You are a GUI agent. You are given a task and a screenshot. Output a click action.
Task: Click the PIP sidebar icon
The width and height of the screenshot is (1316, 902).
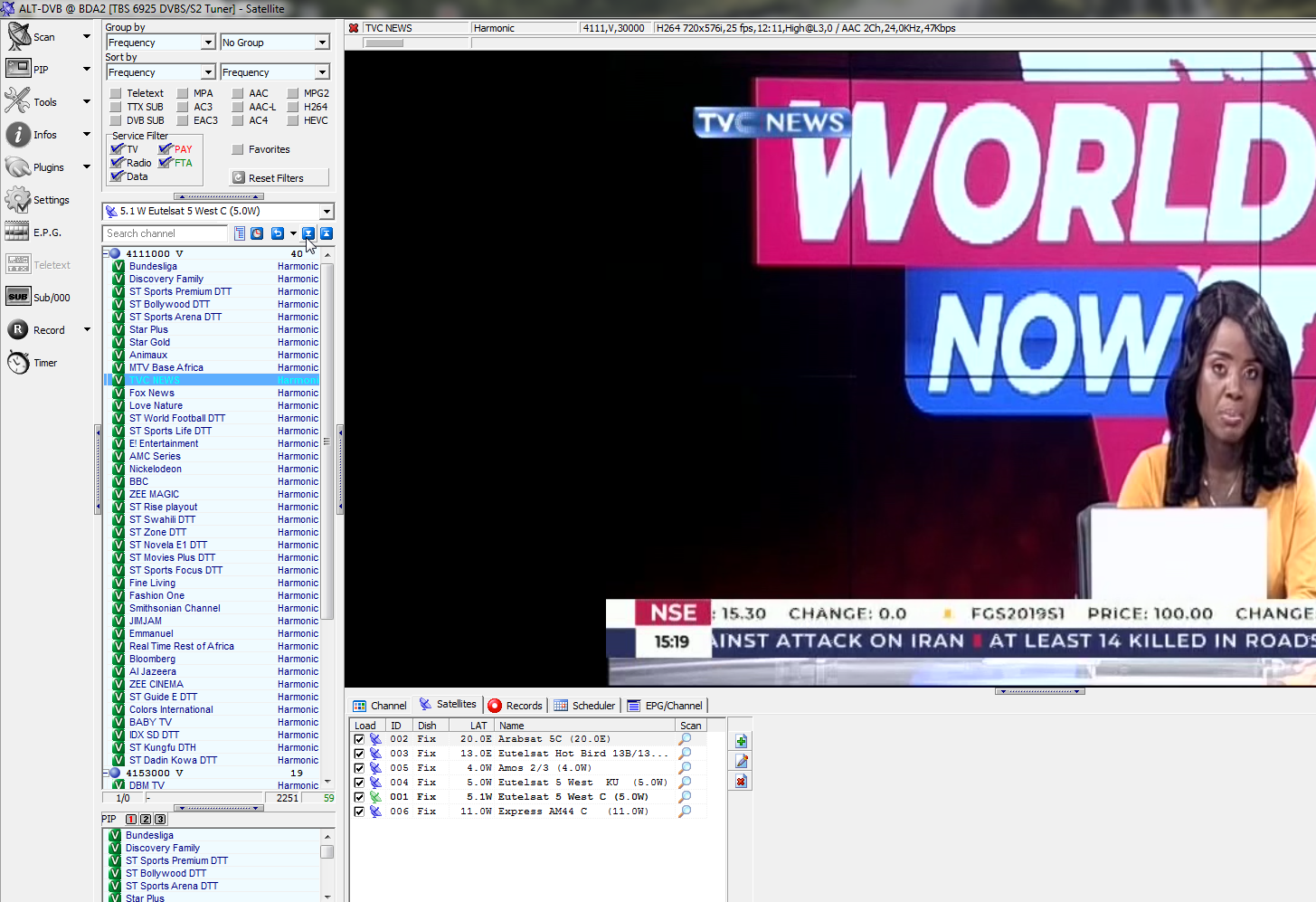18,69
